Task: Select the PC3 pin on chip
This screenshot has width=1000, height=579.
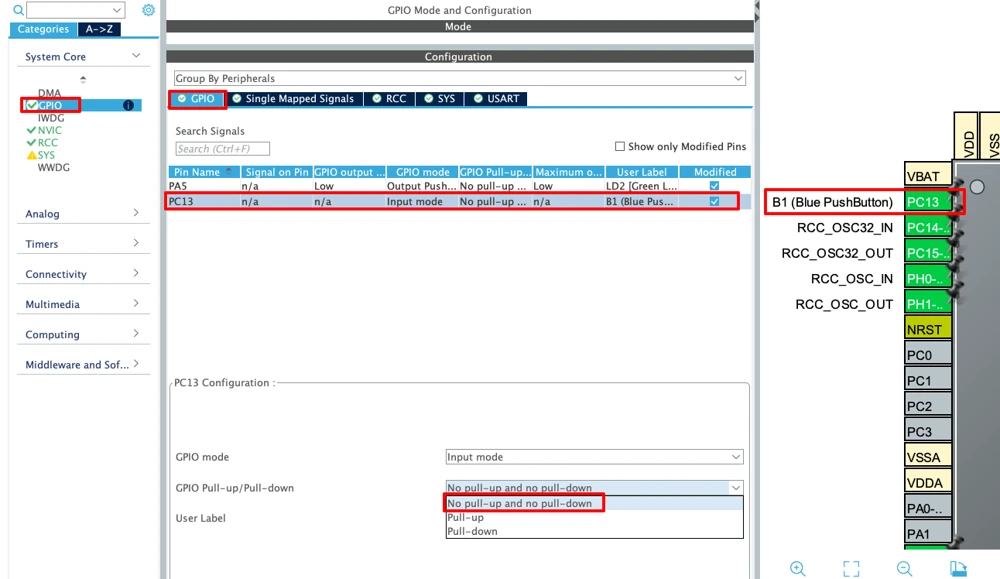Action: pos(928,432)
